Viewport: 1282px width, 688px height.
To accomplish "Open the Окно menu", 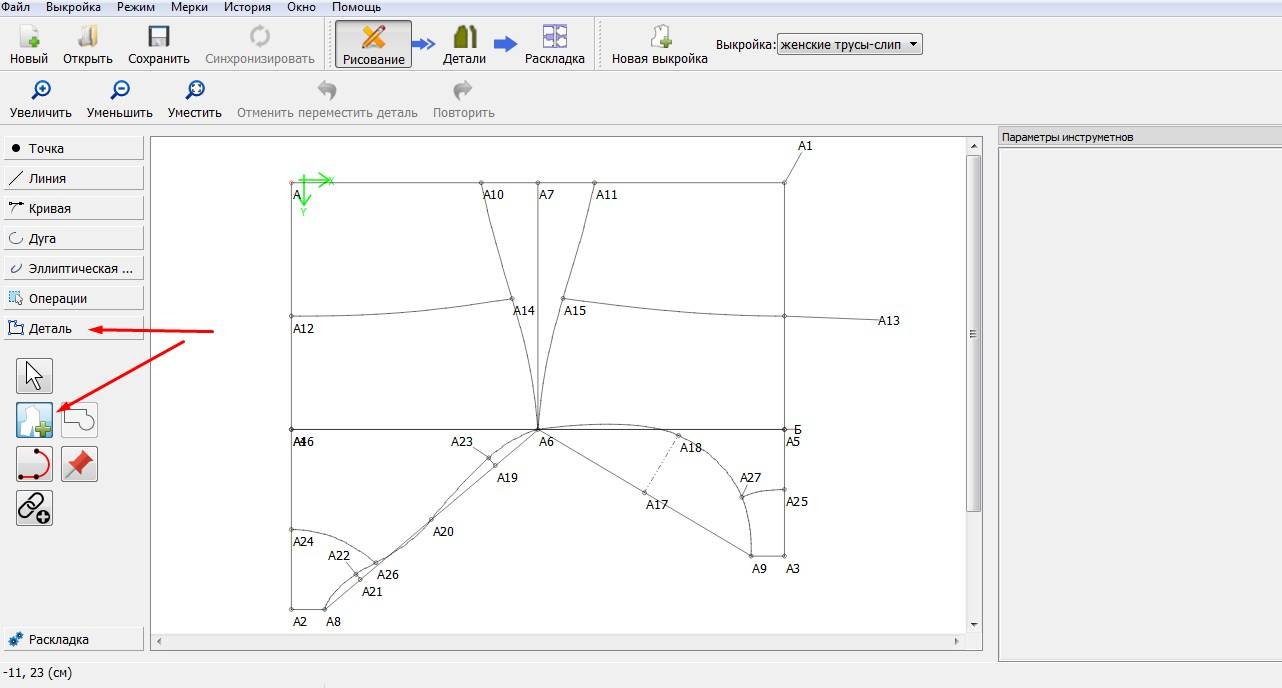I will [x=302, y=7].
